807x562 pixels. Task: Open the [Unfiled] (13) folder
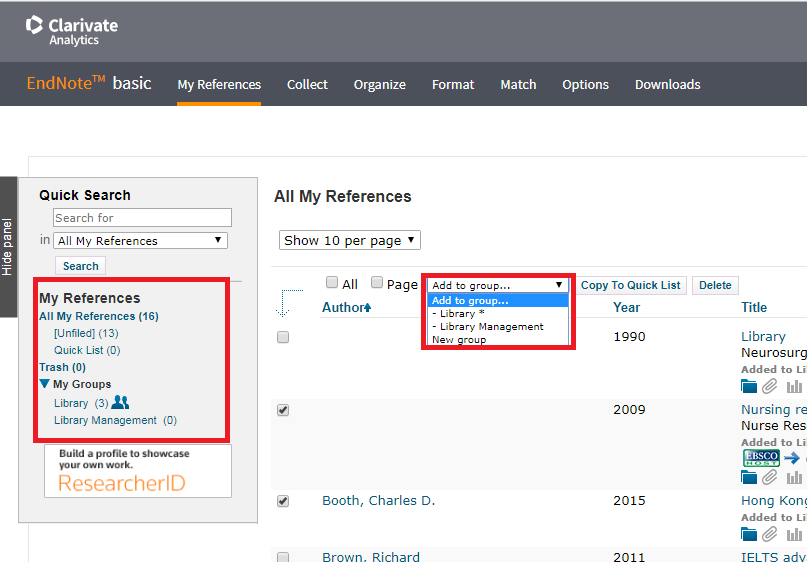(x=86, y=333)
